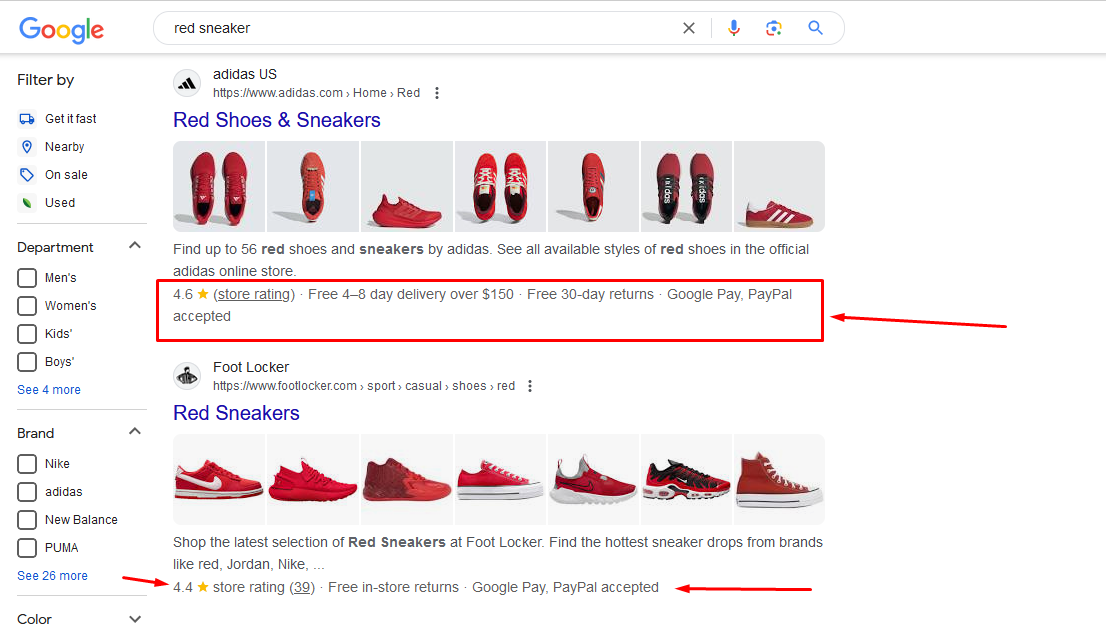The width and height of the screenshot is (1106, 625).
Task: Filter by Nearby
Action: click(64, 147)
